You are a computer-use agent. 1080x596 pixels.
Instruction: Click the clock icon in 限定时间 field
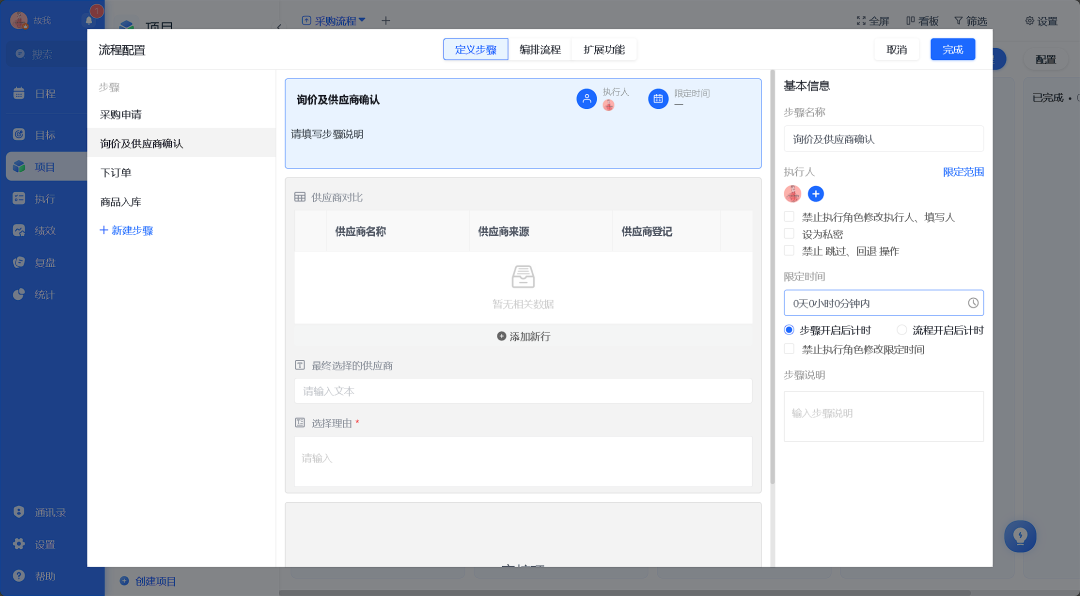point(973,302)
